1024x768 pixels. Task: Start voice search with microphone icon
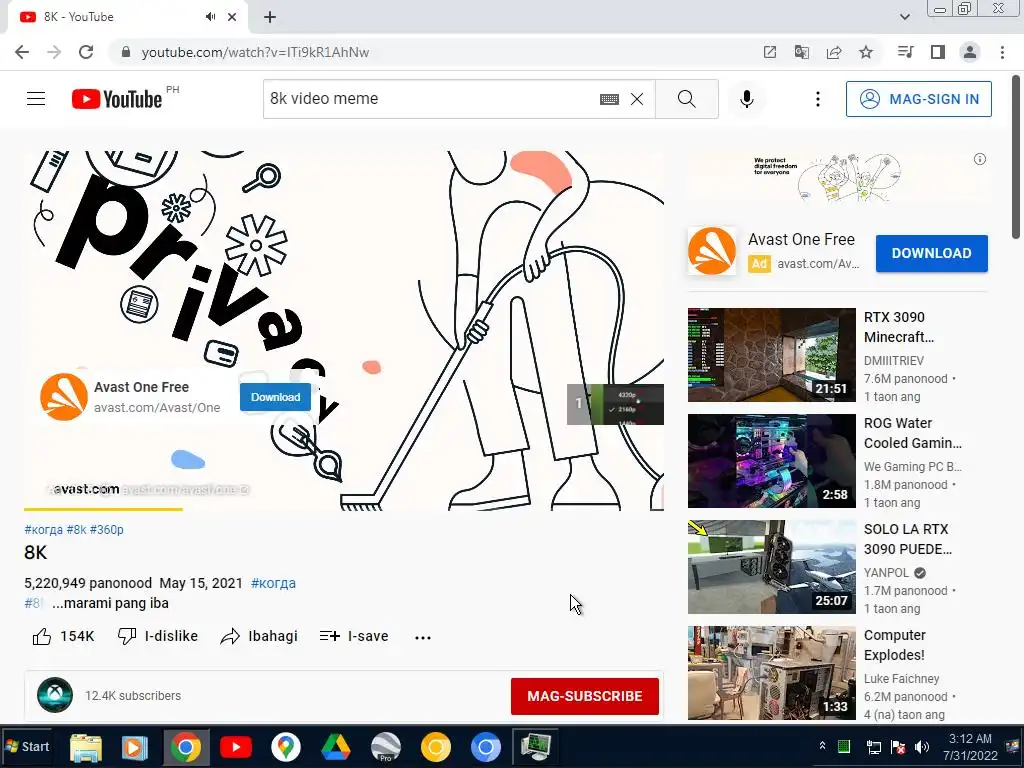(x=746, y=99)
